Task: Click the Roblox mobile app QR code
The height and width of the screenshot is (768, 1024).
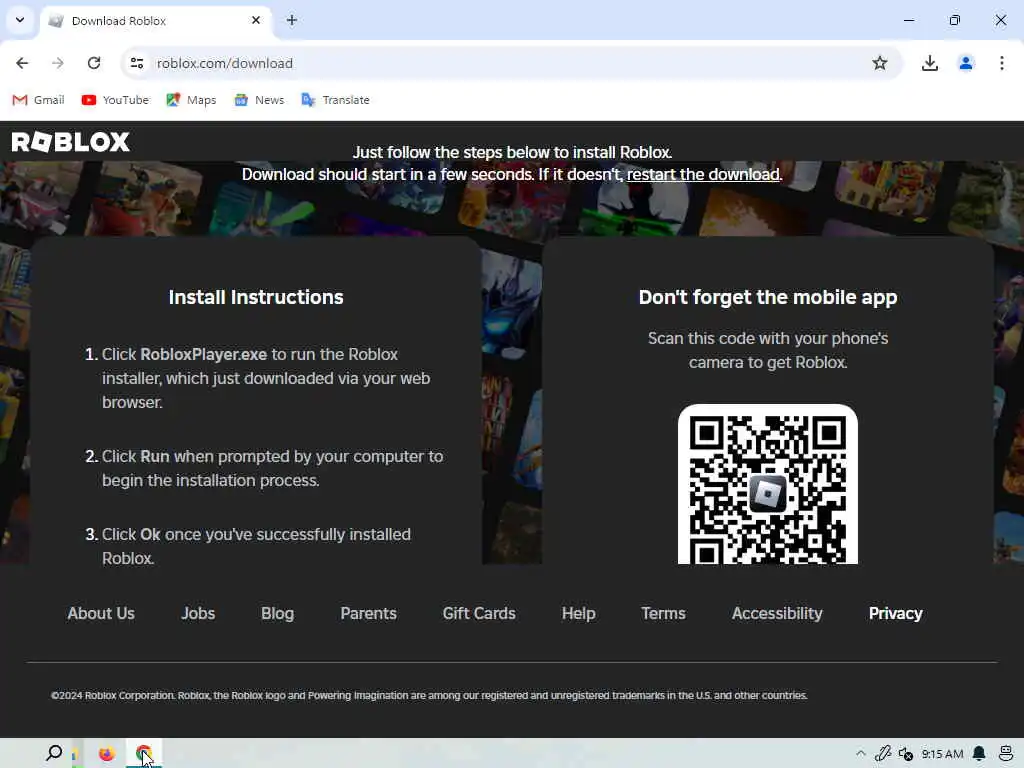Action: [768, 485]
